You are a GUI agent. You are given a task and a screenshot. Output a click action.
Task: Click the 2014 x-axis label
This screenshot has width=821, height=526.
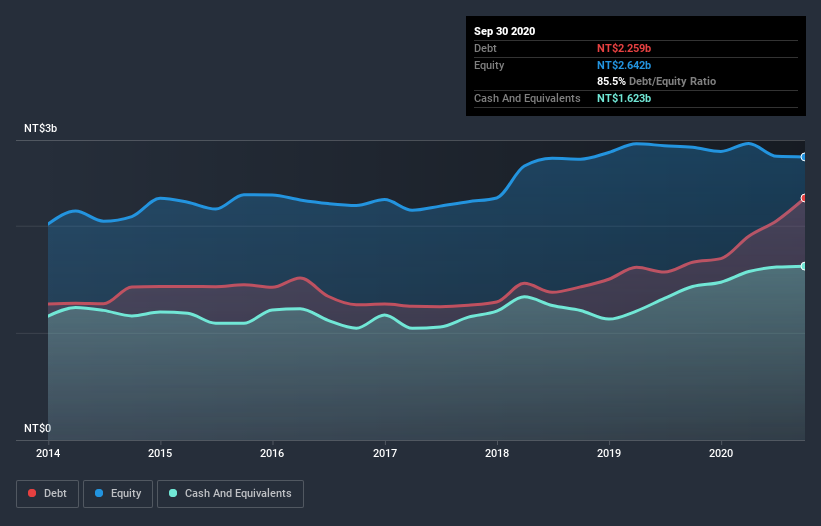pyautogui.click(x=48, y=453)
